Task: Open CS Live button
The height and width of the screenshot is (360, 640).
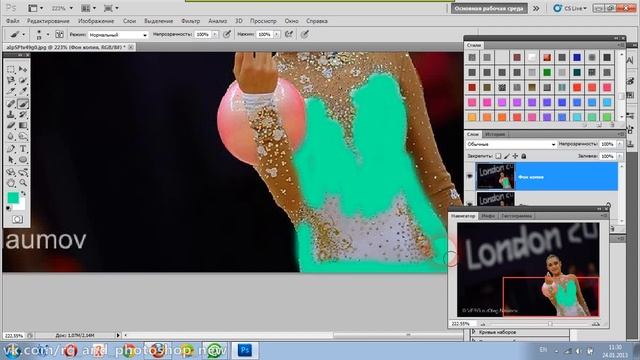Action: (x=570, y=8)
